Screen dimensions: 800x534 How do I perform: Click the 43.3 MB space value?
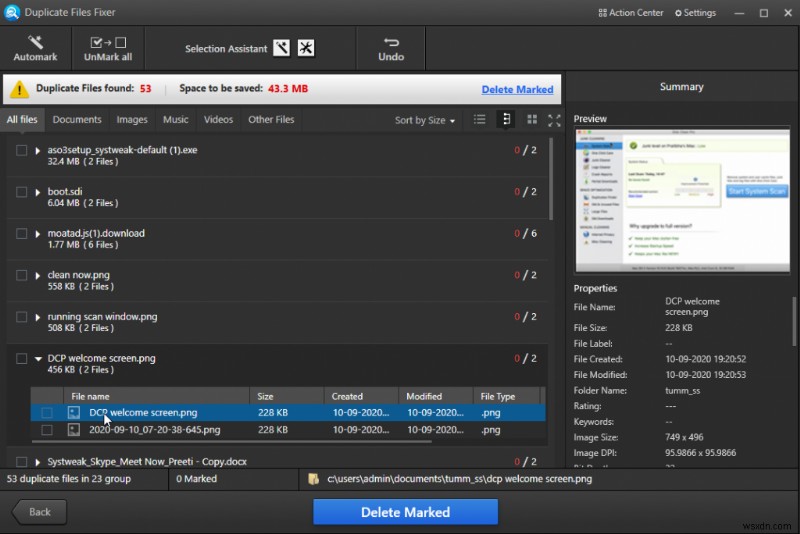click(288, 89)
